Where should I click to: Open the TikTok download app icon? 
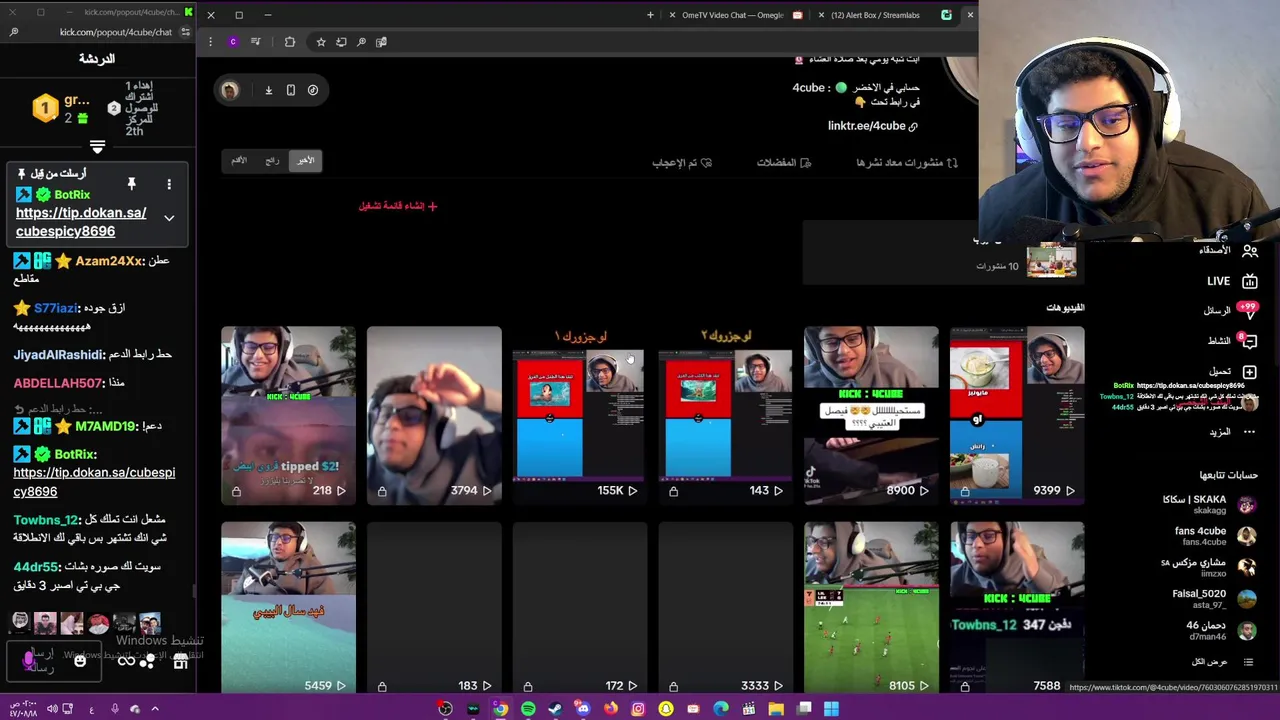click(x=268, y=90)
